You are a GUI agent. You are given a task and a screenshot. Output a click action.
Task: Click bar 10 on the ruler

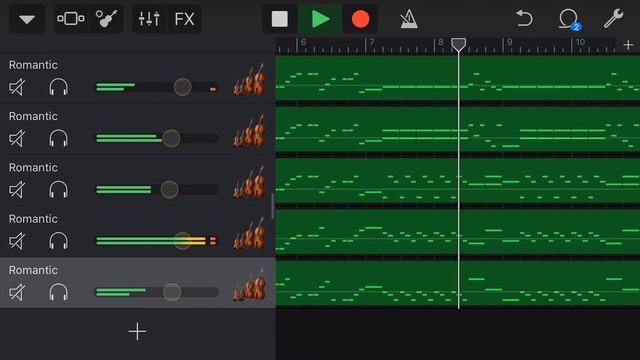point(580,42)
